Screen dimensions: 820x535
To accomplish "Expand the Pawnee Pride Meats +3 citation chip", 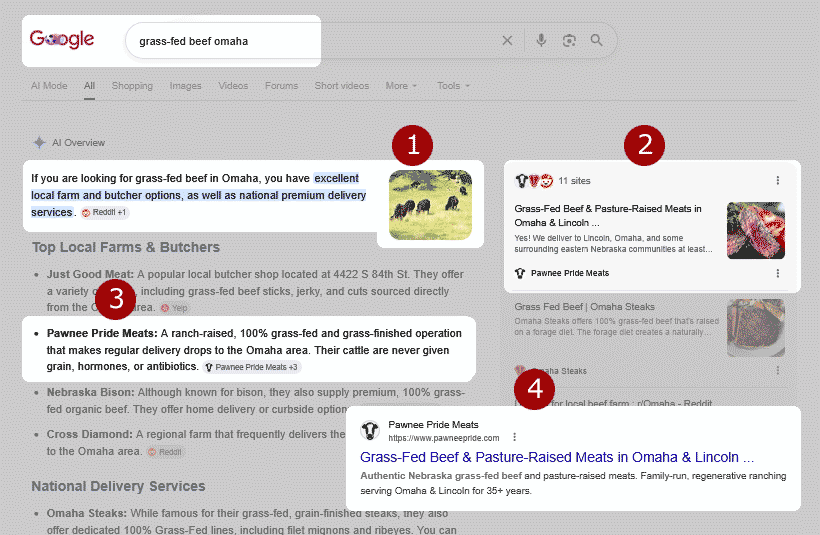I will point(252,367).
